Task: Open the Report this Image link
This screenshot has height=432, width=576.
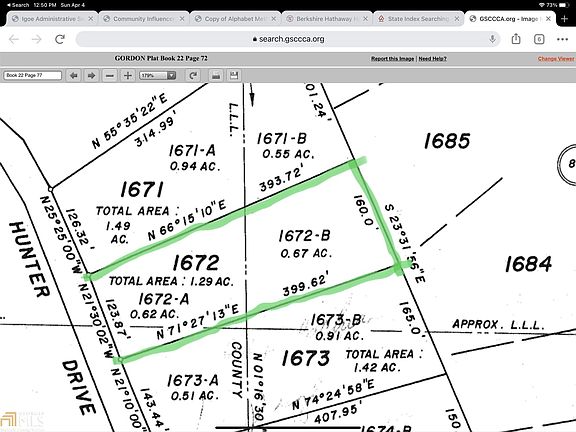Action: click(392, 59)
